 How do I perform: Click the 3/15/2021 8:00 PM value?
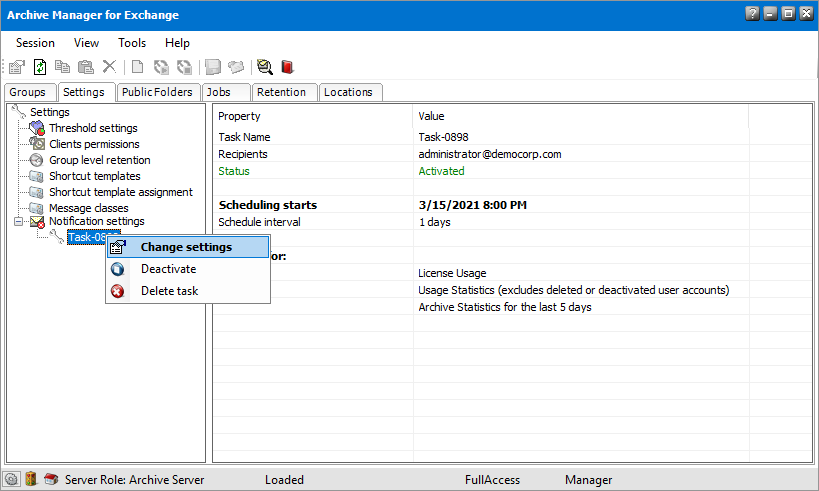click(x=473, y=205)
